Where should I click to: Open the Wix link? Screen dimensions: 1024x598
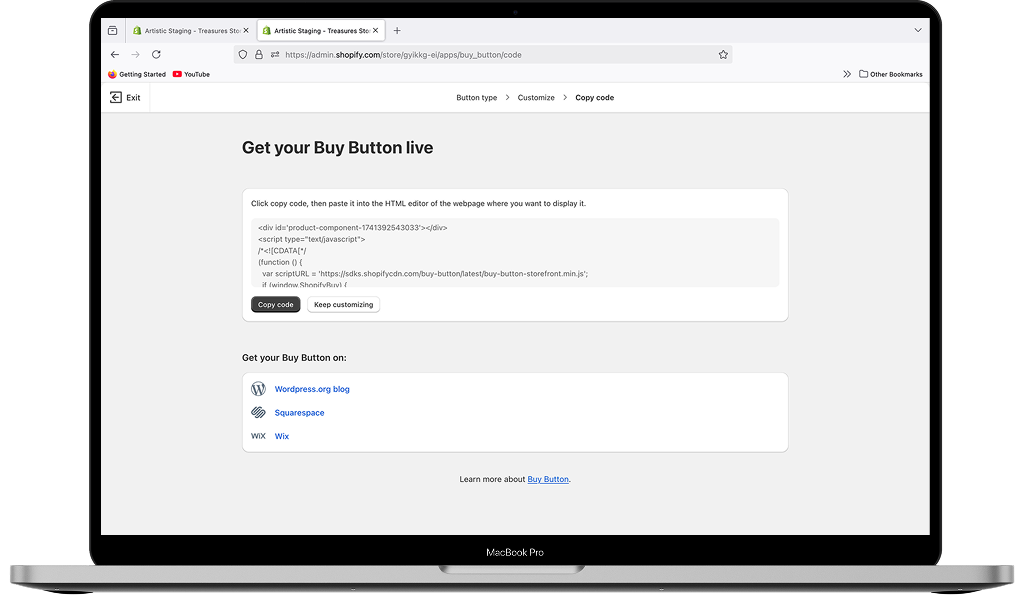pos(281,436)
